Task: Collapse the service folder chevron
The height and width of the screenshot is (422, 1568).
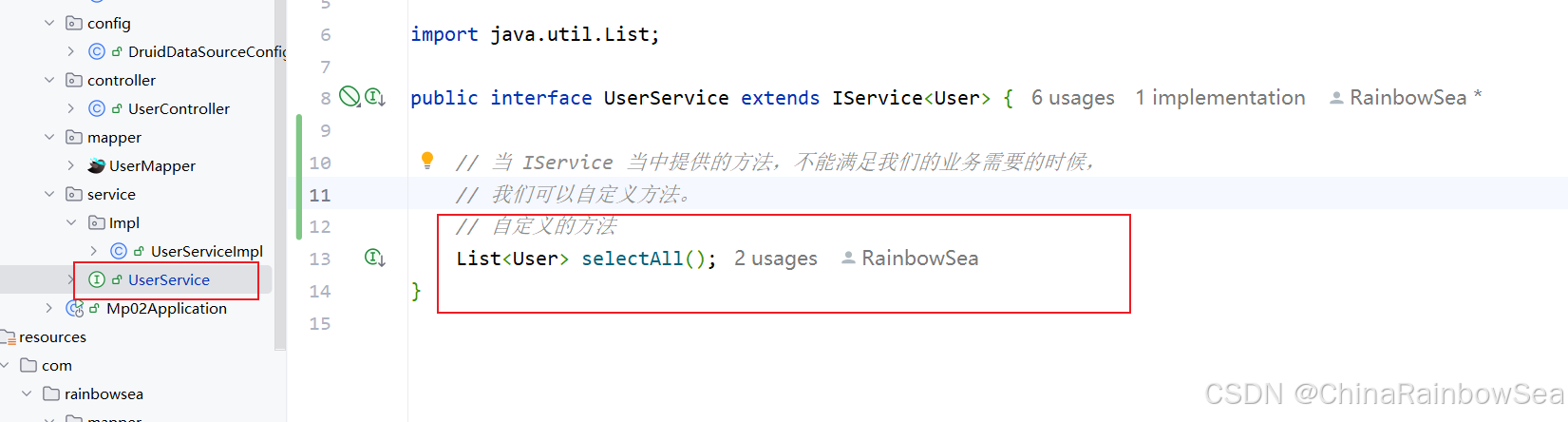Action: click(x=49, y=194)
